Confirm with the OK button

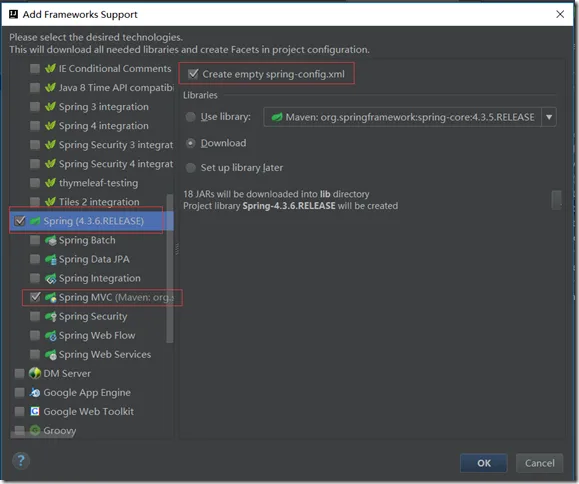pos(484,463)
